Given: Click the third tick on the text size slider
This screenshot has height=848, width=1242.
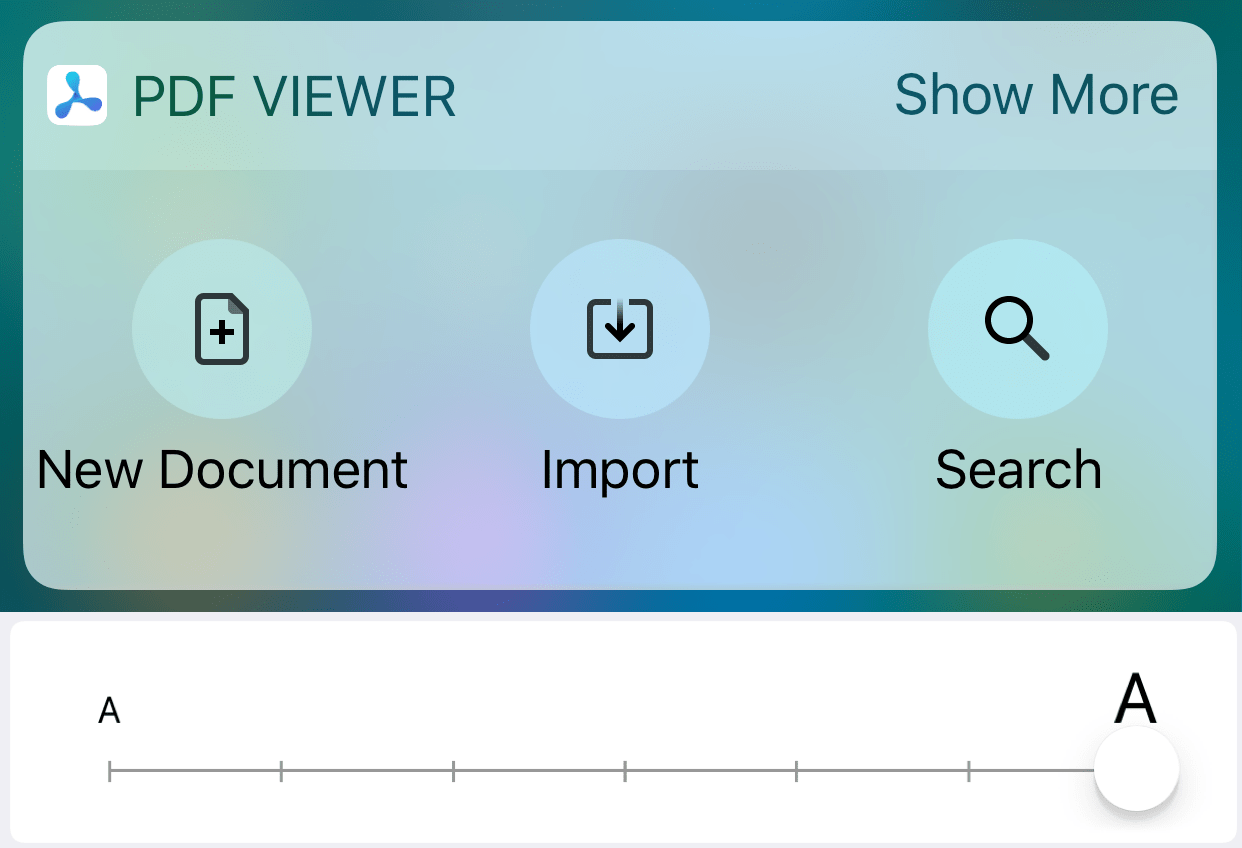Looking at the screenshot, I should point(453,770).
